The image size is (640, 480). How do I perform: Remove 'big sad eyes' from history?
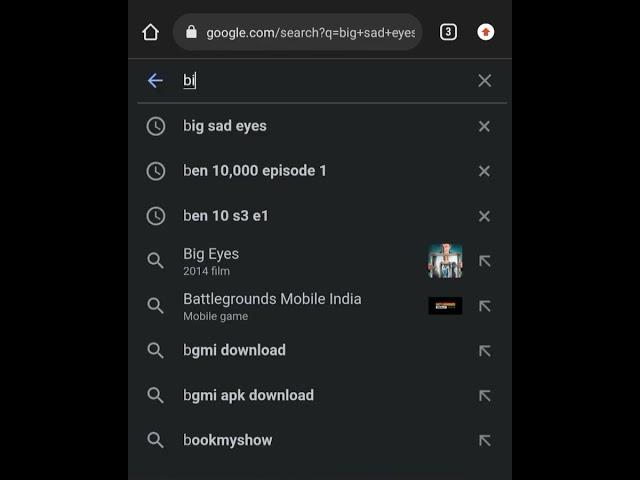[x=484, y=126]
